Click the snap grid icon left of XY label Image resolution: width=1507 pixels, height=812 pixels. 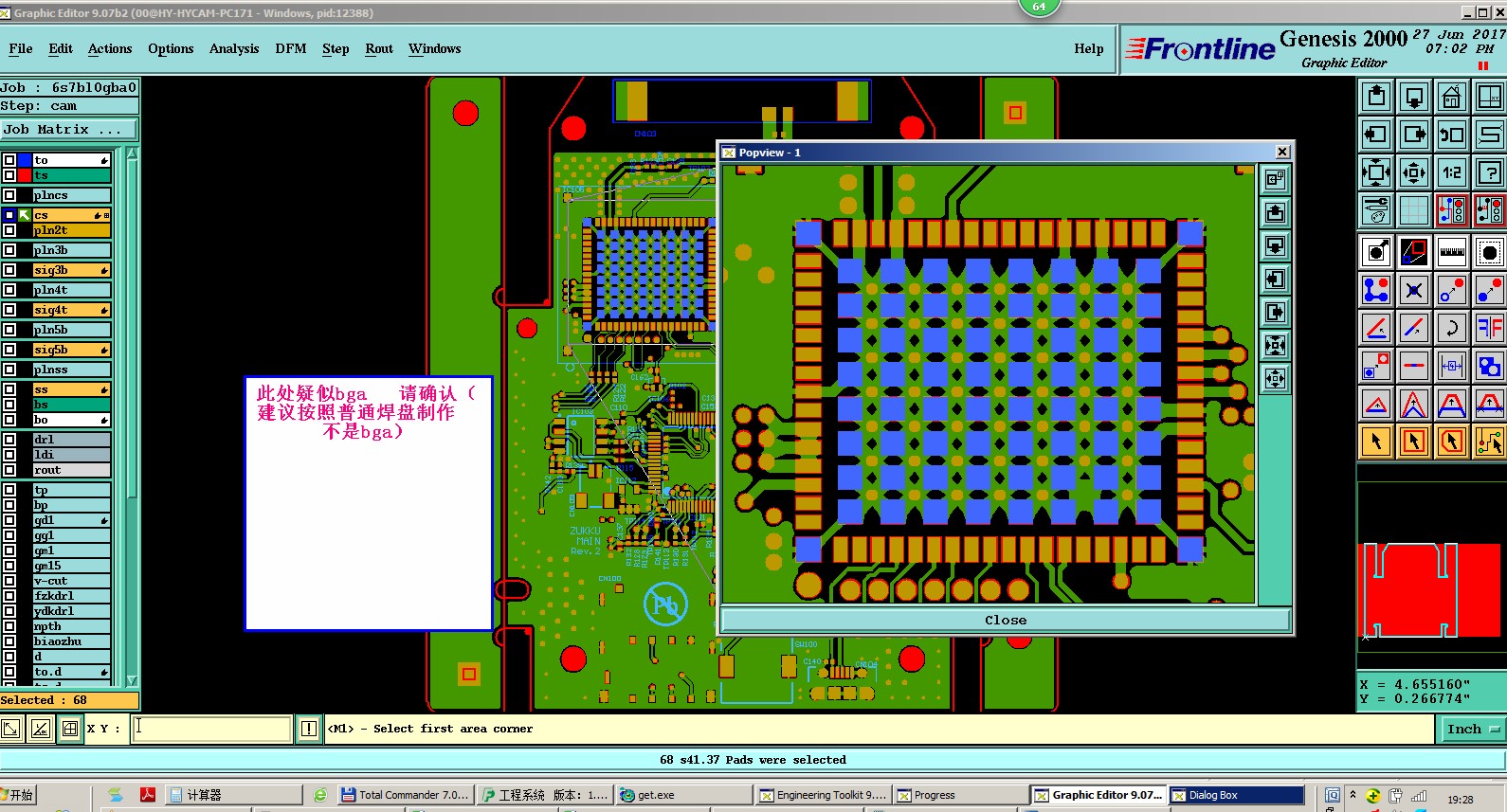[x=70, y=729]
